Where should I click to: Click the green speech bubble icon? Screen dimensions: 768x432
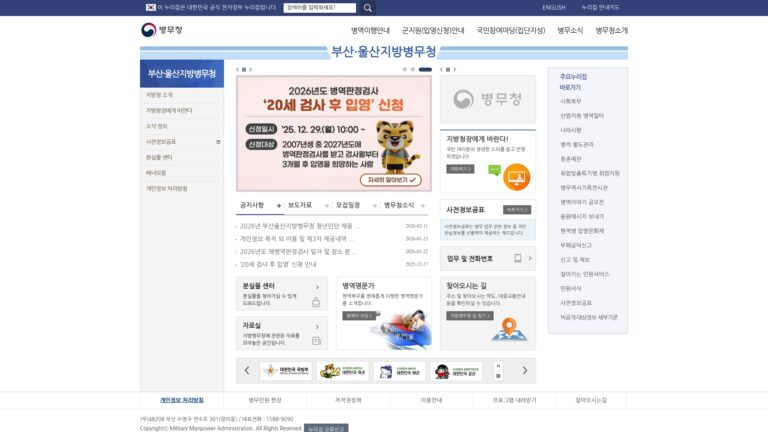pyautogui.click(x=495, y=170)
